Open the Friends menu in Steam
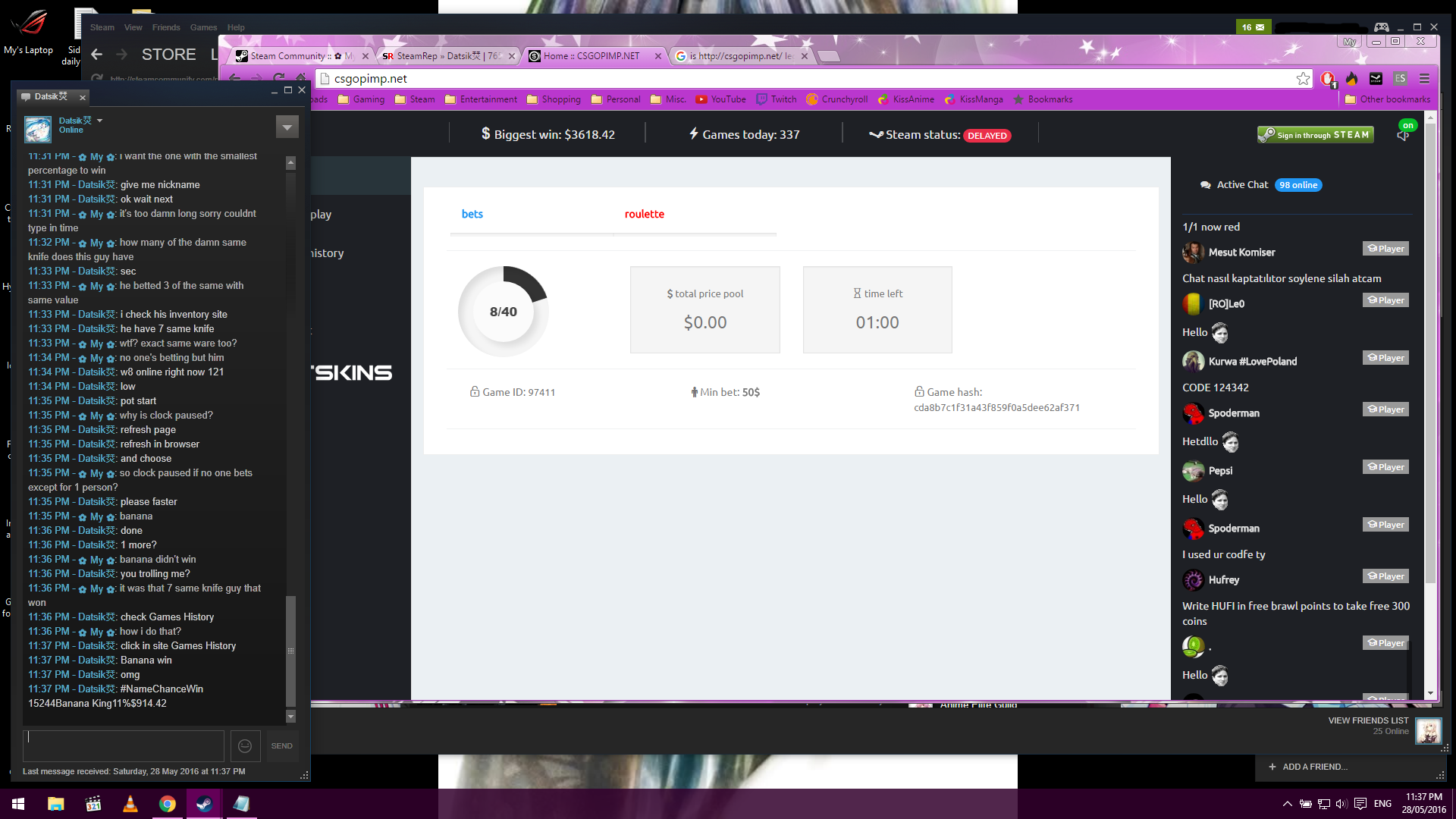This screenshot has width=1456, height=819. click(x=165, y=27)
